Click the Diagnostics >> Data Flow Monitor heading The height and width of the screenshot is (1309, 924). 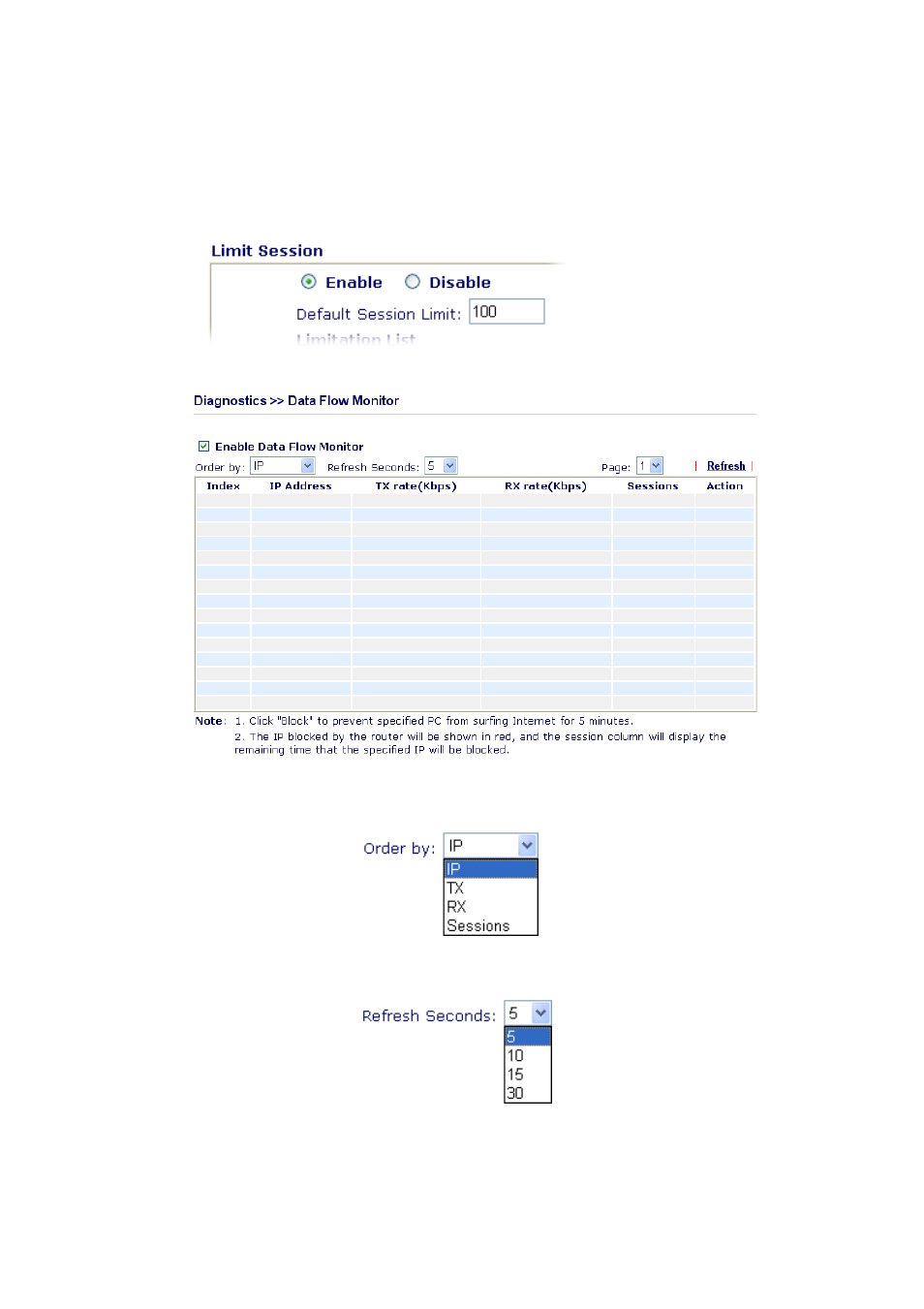[x=296, y=401]
